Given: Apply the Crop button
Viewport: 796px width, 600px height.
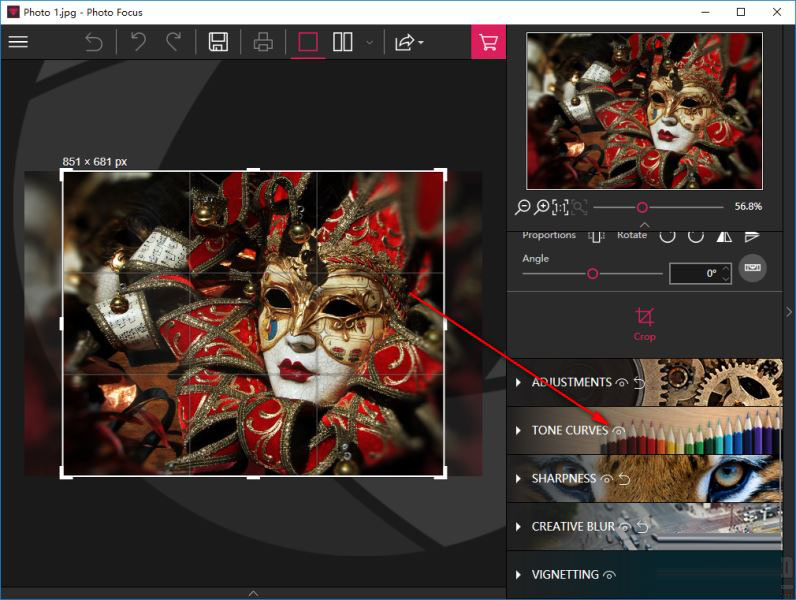Looking at the screenshot, I should (x=645, y=324).
